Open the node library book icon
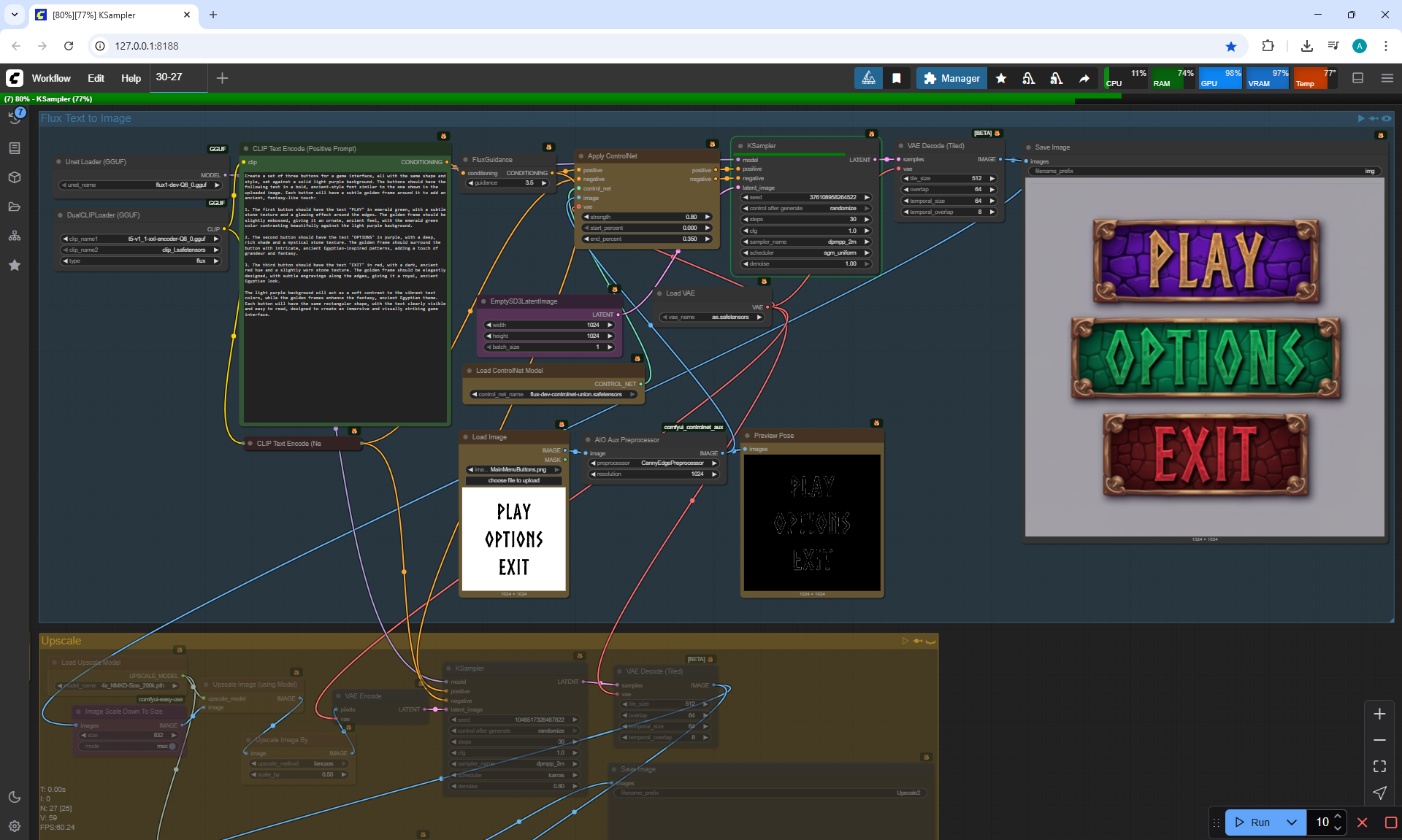Viewport: 1402px width, 840px height. pos(15,148)
